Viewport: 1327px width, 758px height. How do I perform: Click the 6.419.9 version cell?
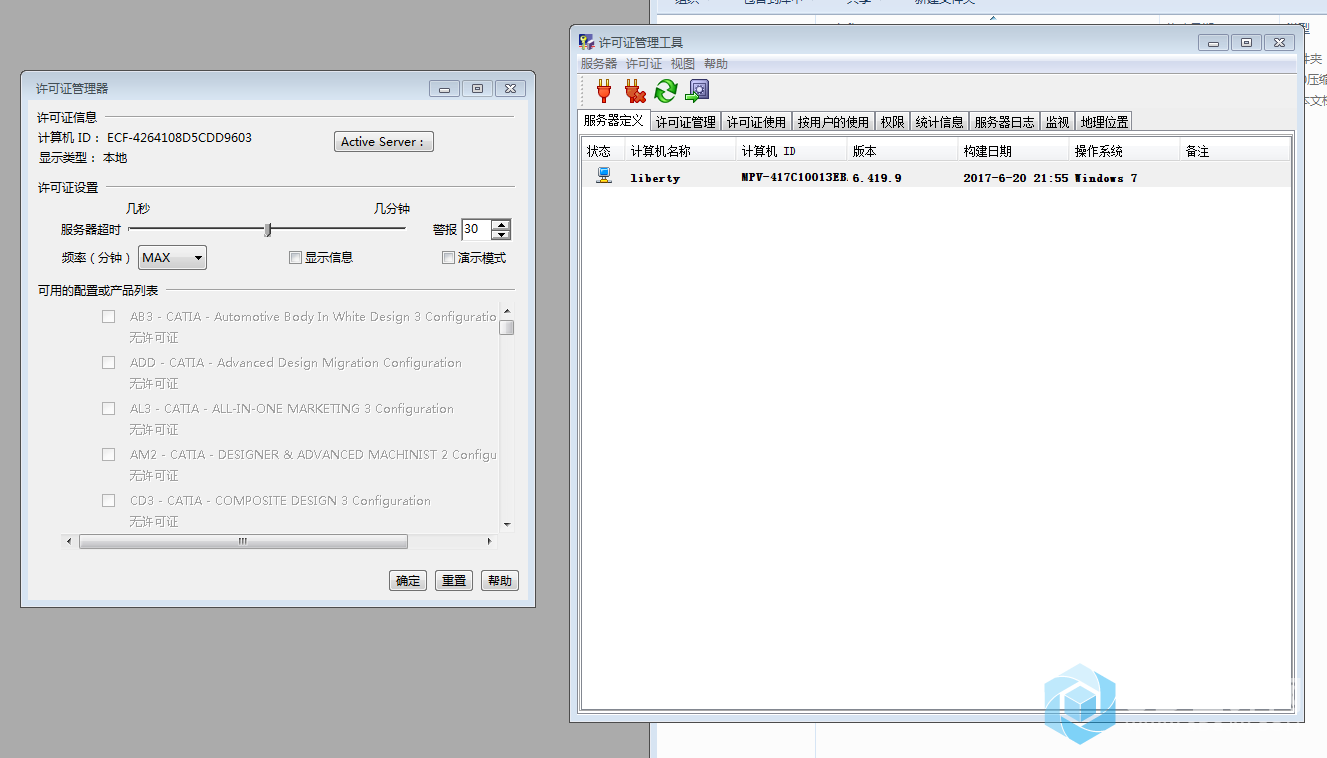877,178
